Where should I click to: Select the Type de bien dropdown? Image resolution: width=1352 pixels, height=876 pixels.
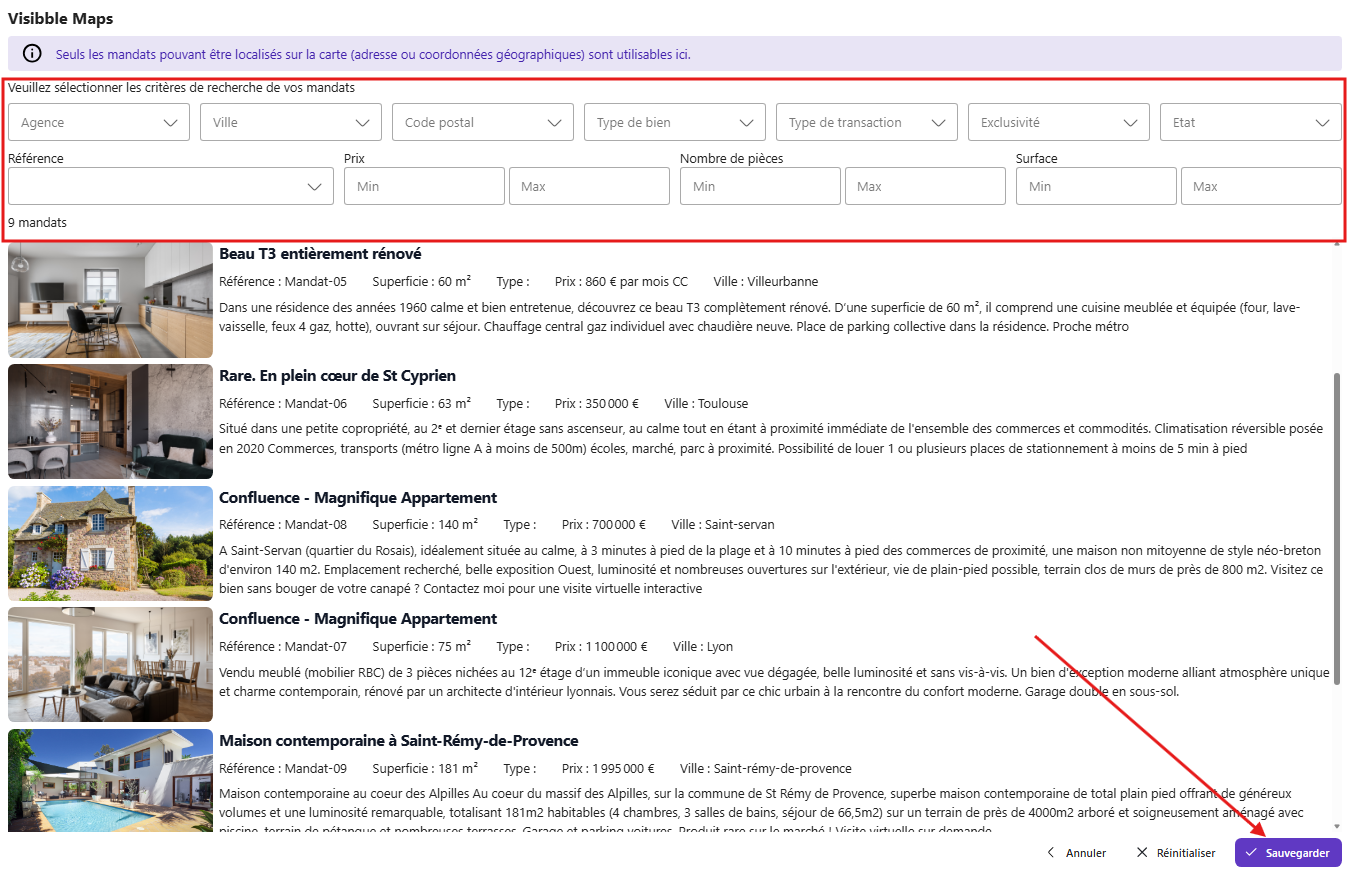coord(674,122)
